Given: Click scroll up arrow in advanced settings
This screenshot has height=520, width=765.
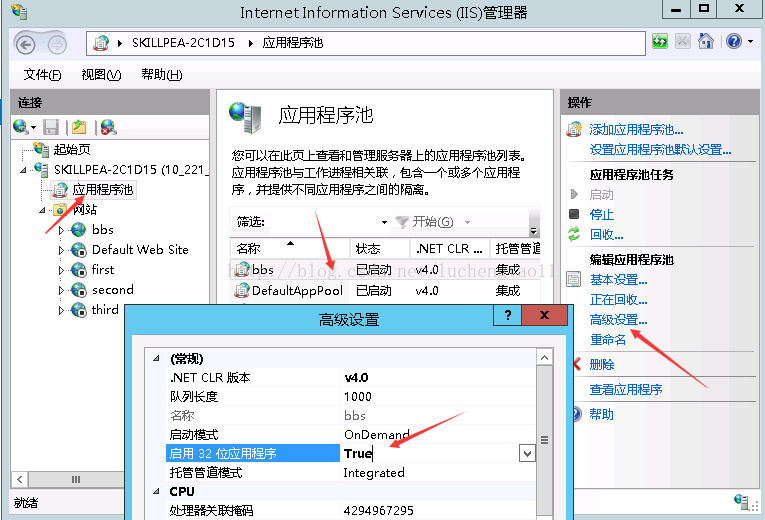Looking at the screenshot, I should pos(544,358).
